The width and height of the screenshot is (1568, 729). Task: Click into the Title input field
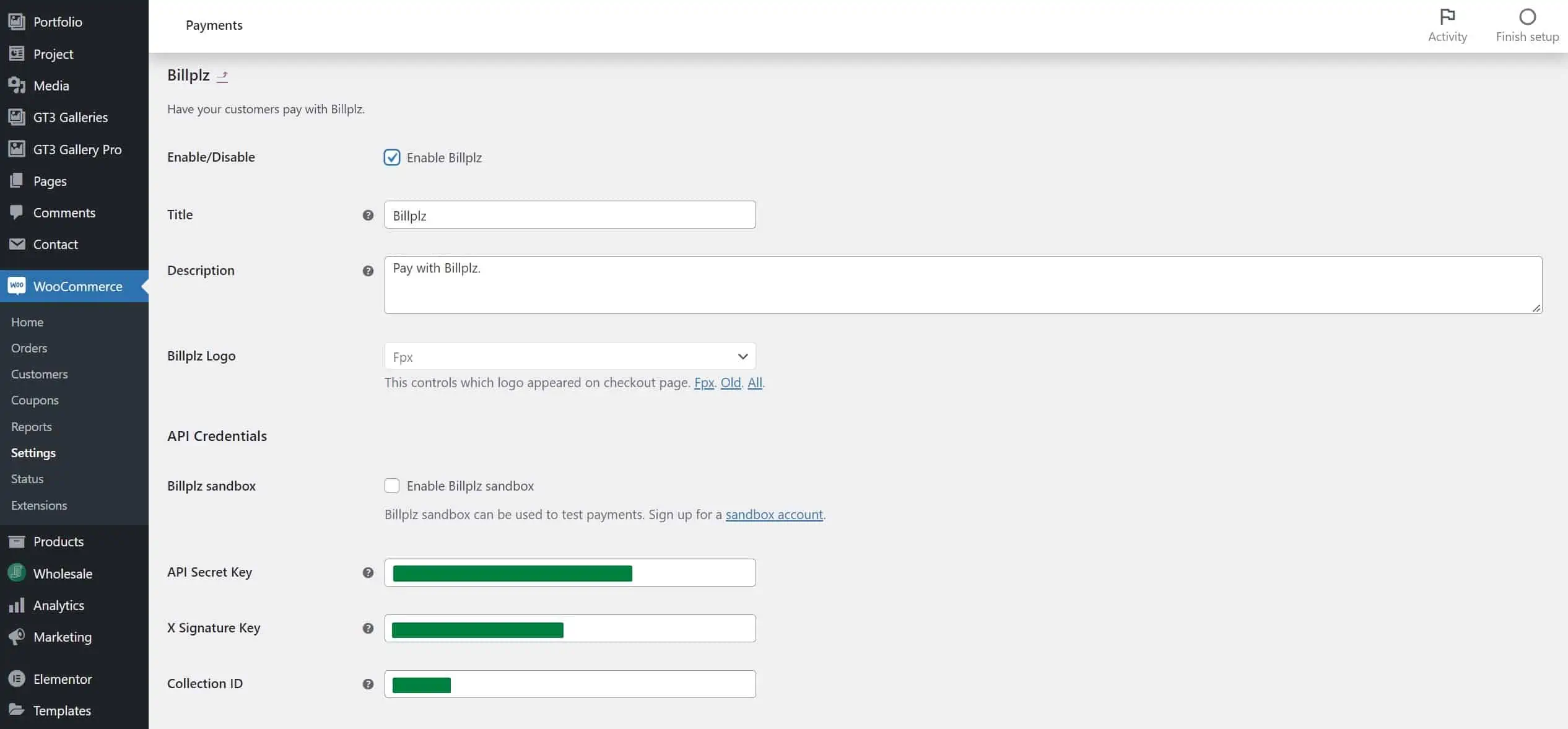pos(570,214)
